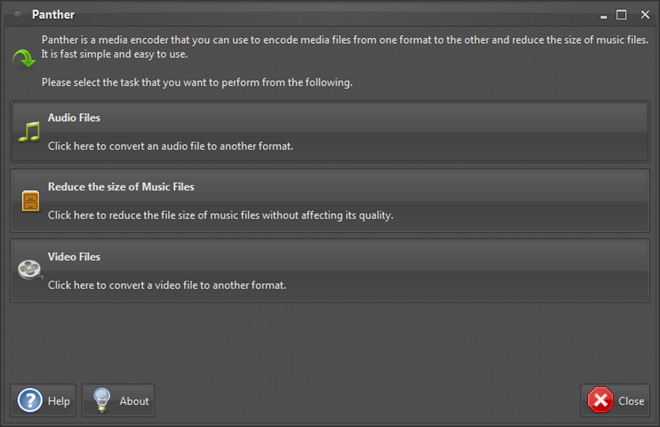The height and width of the screenshot is (427, 660).
Task: Choose the Video Files conversion option
Action: pyautogui.click(x=330, y=271)
